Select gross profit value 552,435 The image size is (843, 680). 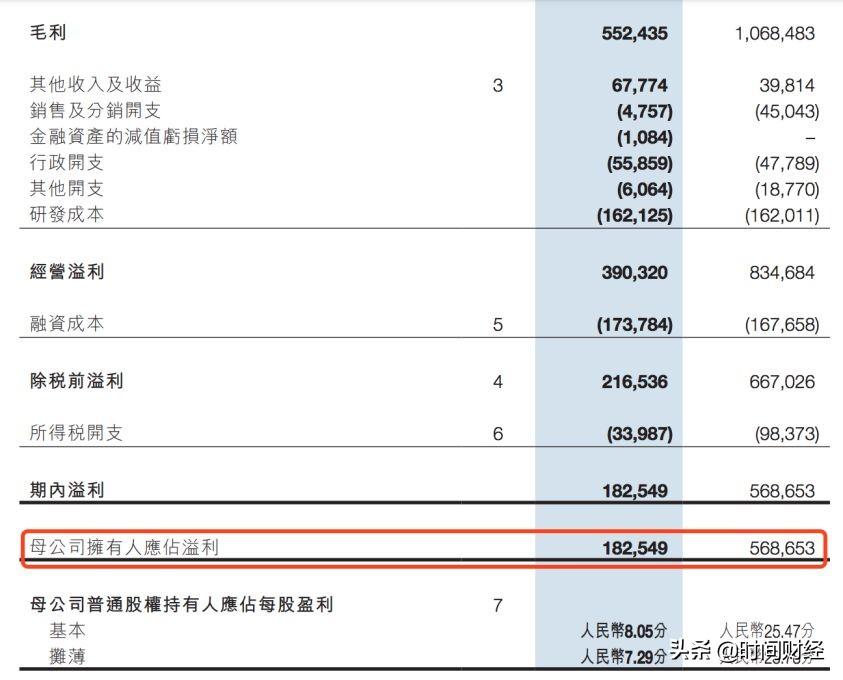click(634, 33)
